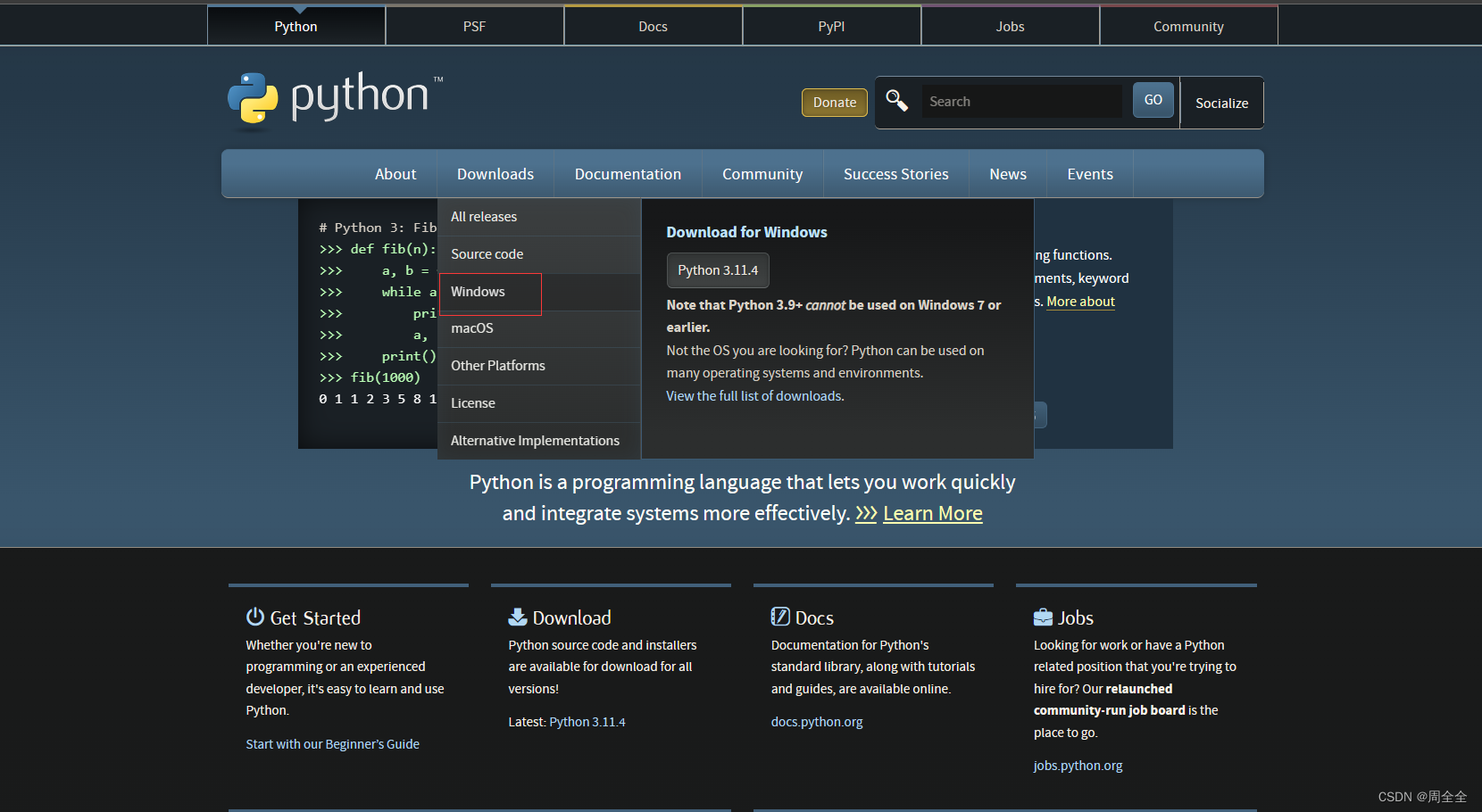Open the Socialize menu
The height and width of the screenshot is (812, 1482).
point(1222,103)
